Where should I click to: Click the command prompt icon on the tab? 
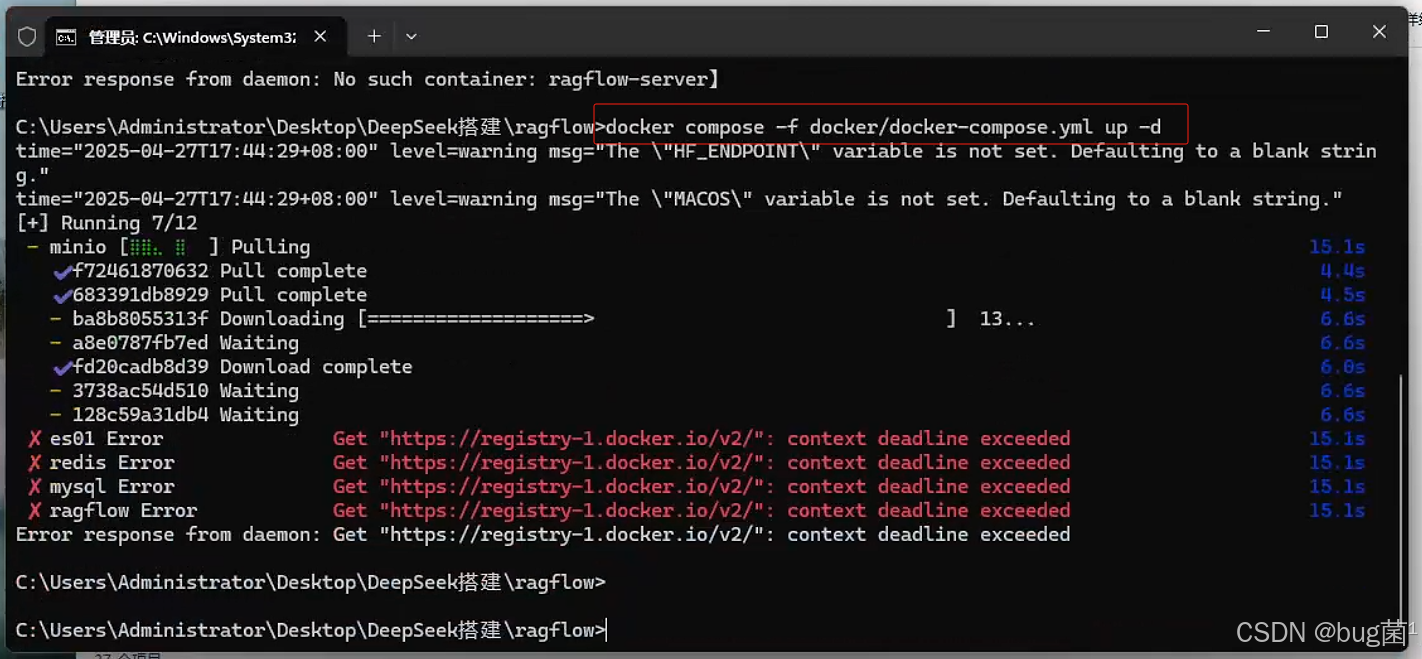(x=66, y=35)
